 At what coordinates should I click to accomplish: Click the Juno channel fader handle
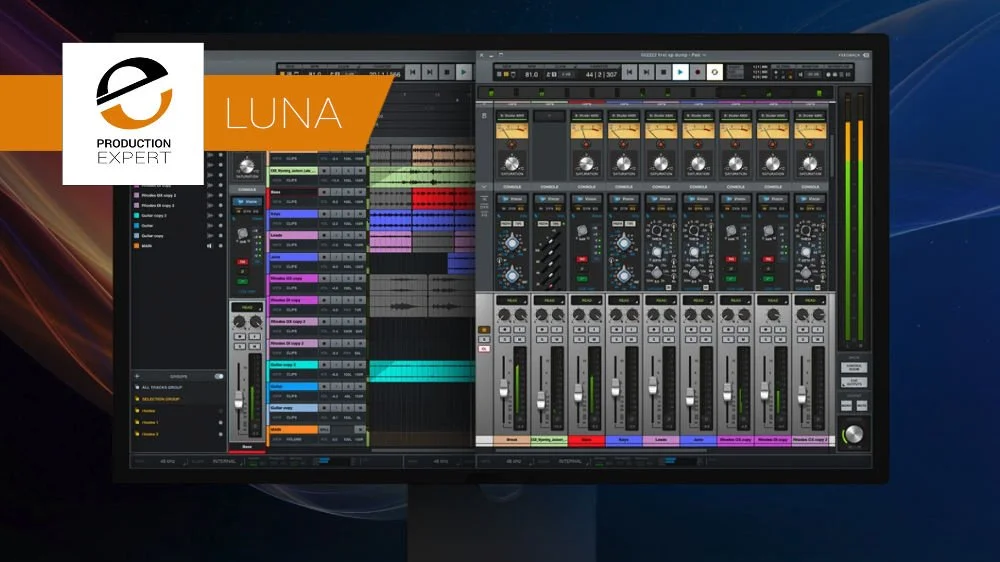coord(690,397)
